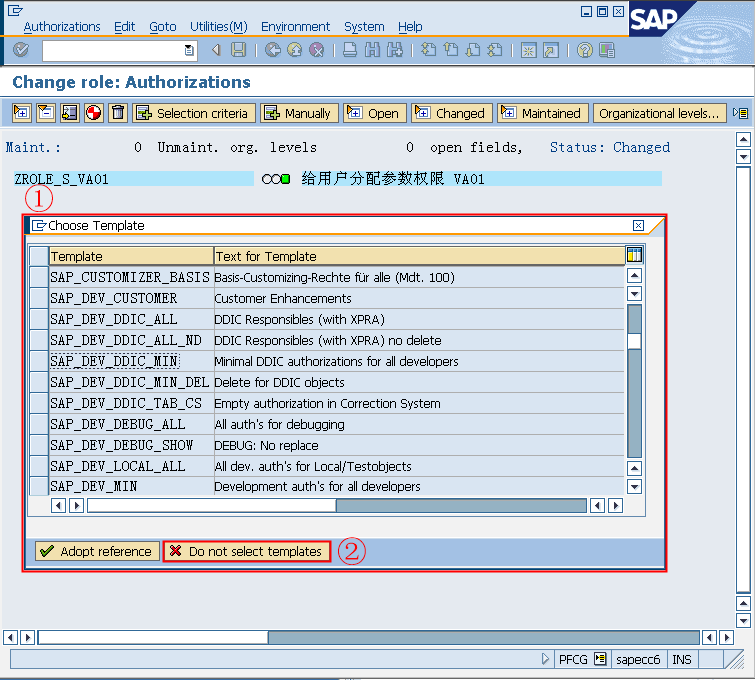This screenshot has width=755, height=680.
Task: Click the yellow Exit arrow icon
Action: (295, 50)
